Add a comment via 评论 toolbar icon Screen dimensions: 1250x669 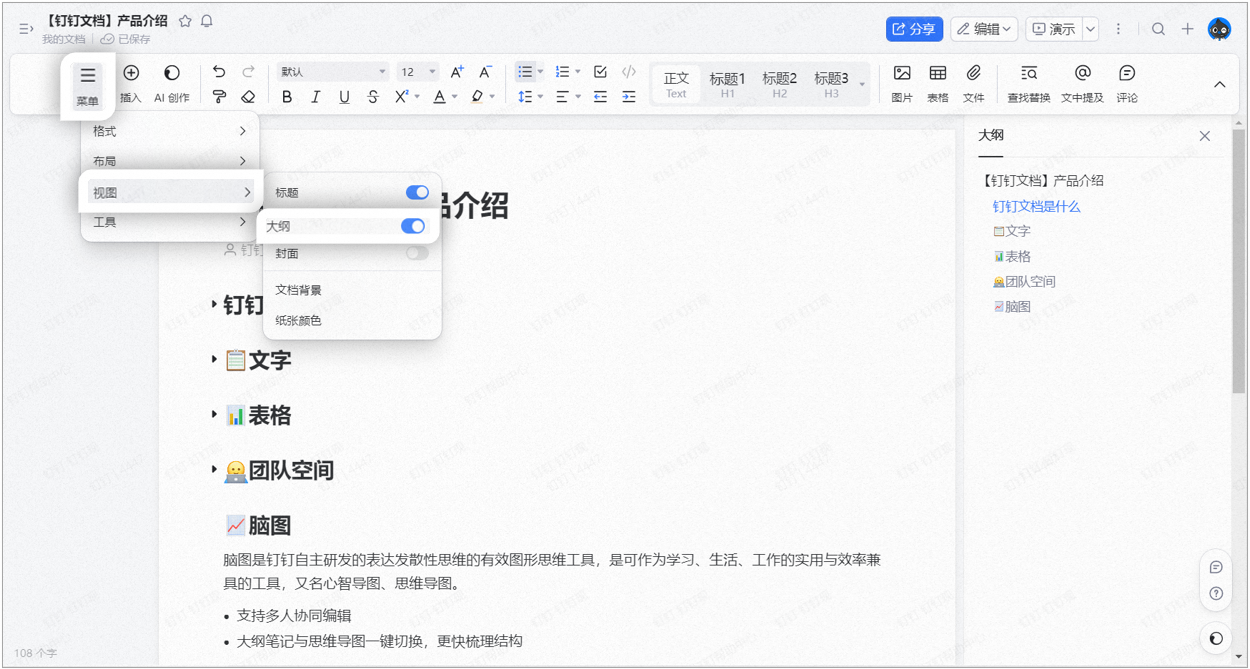pos(1127,84)
